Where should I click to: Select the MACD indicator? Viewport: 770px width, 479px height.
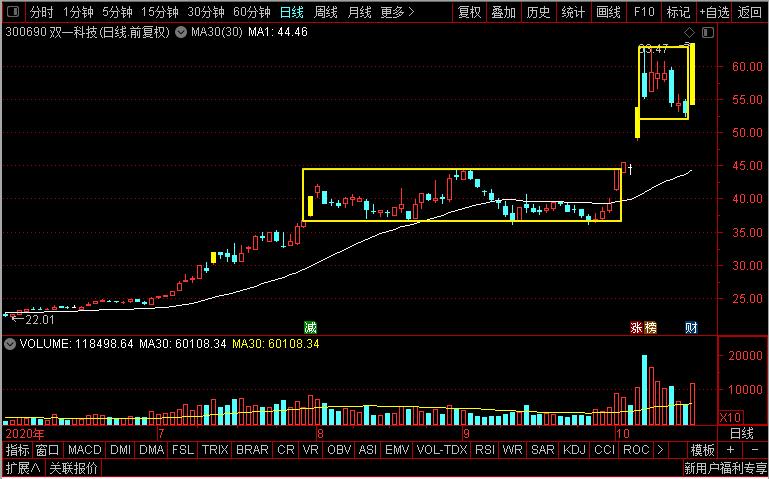[84, 450]
